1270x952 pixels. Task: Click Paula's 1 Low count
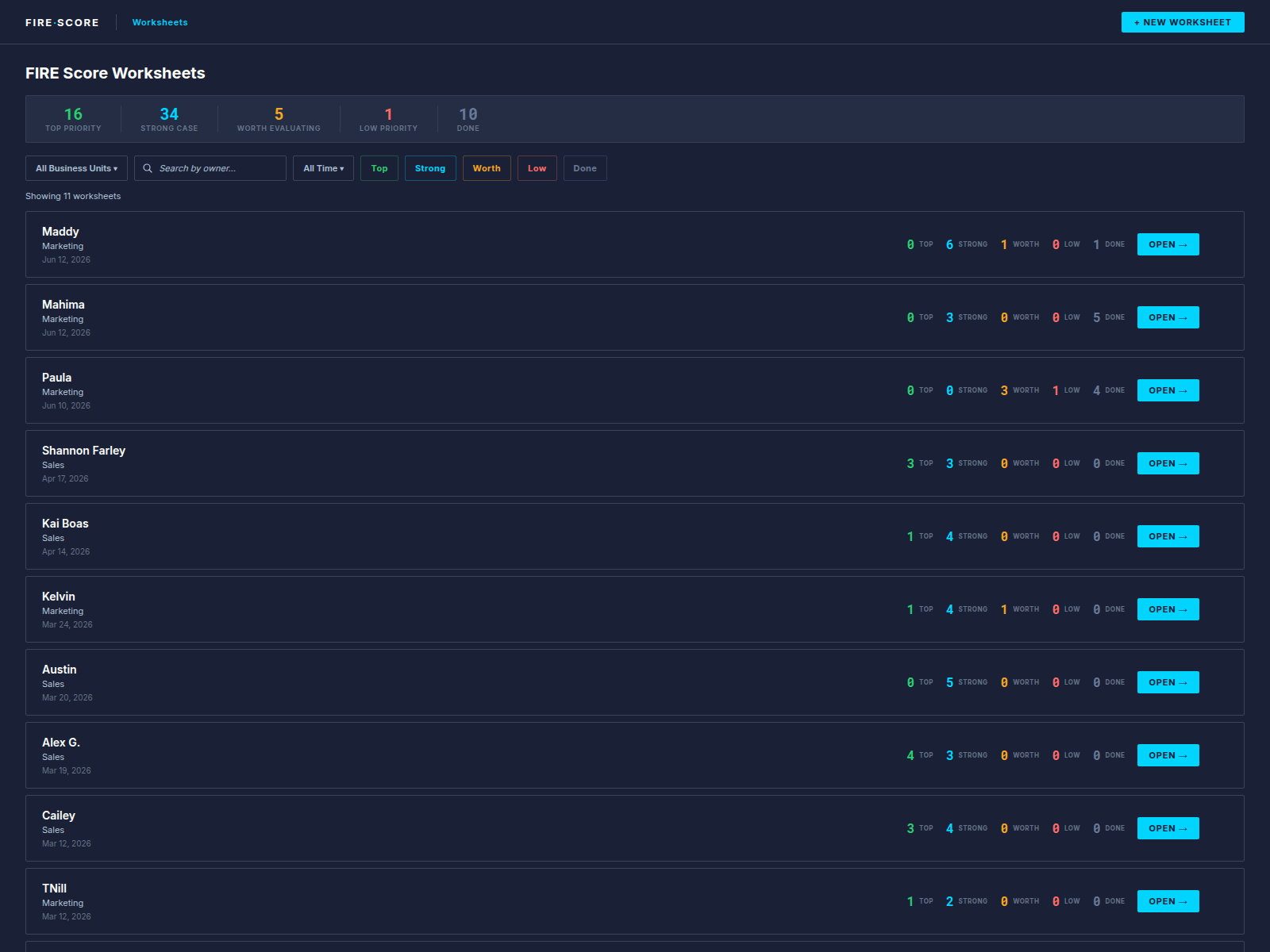(x=1065, y=390)
